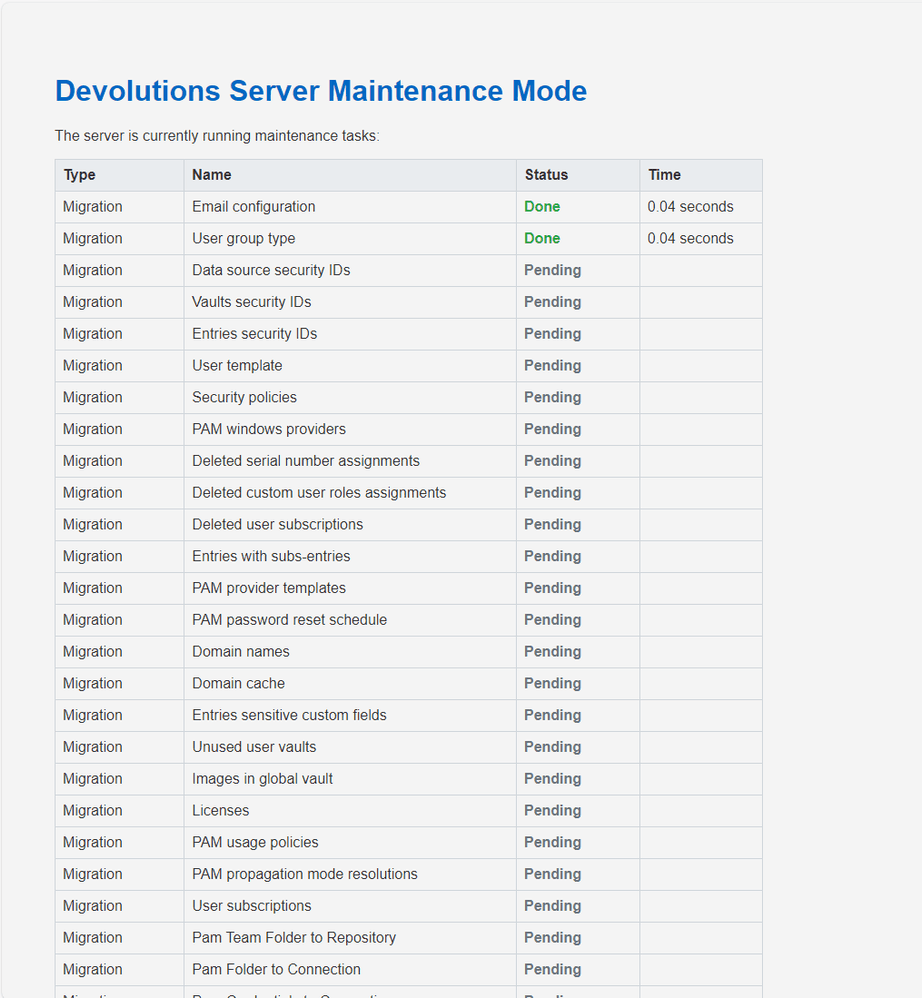
Task: Select the "Domain cache" name cell
Action: [350, 684]
